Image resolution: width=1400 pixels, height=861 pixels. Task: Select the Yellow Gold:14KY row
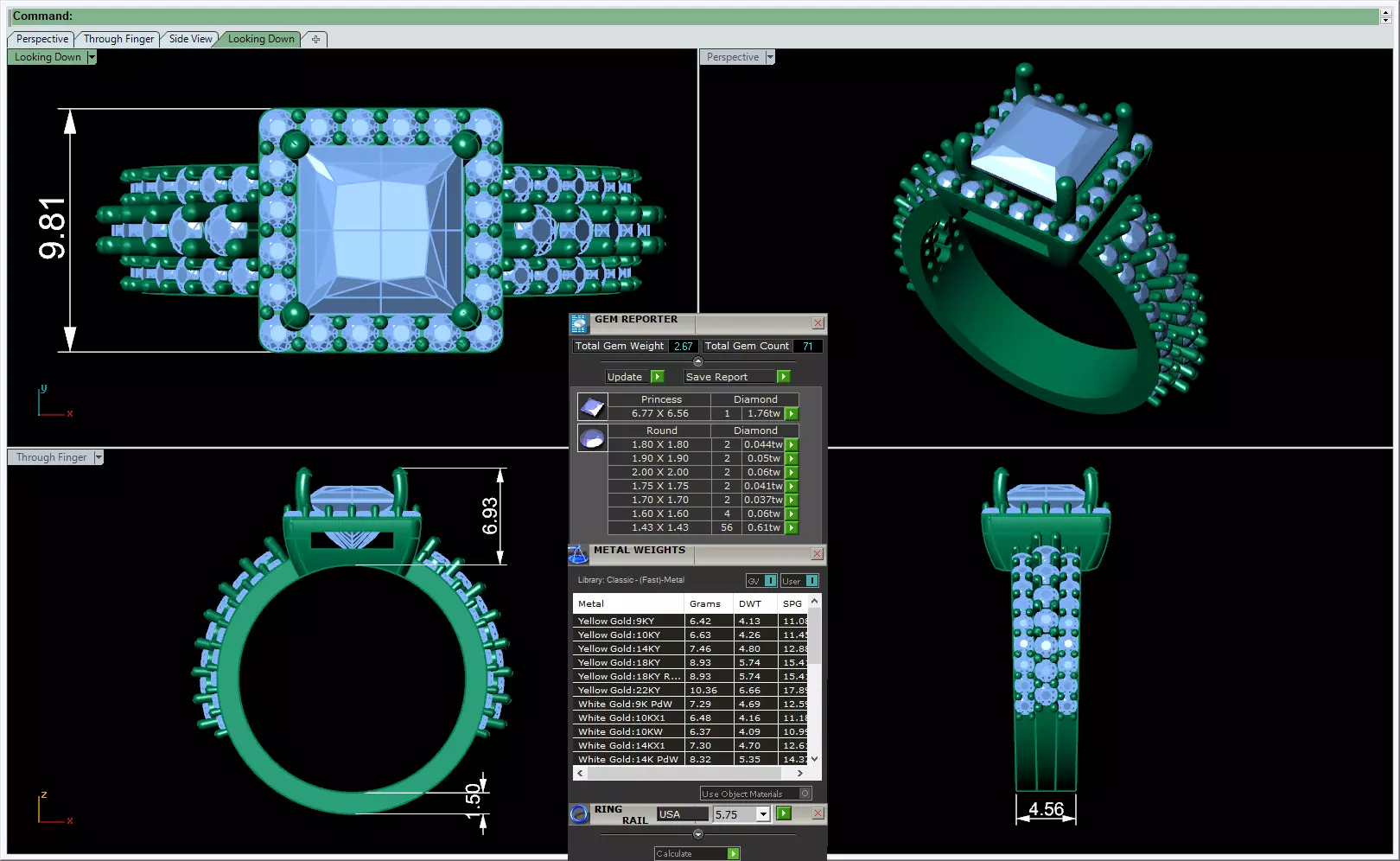click(691, 649)
